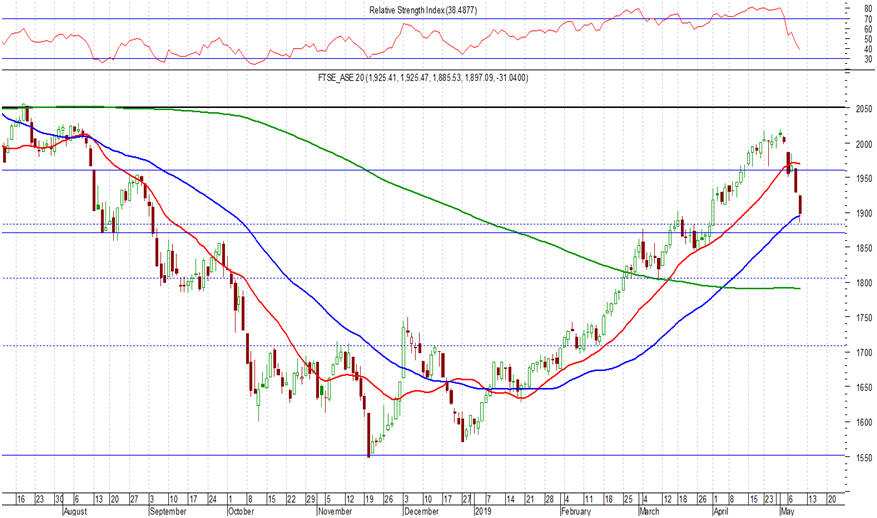Viewport: 877px width, 518px height.
Task: Click the 30 date label before August
Action: click(59, 498)
